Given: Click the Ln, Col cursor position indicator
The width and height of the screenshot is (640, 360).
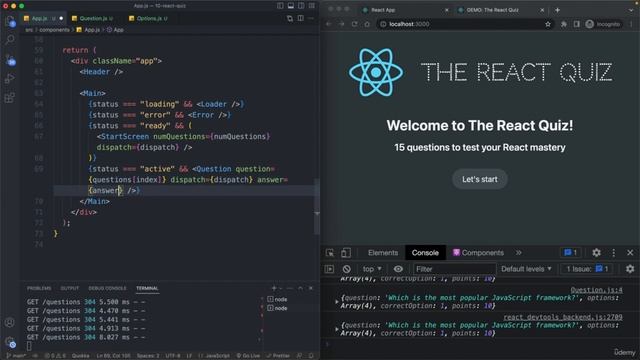Looking at the screenshot, I should click(x=113, y=356).
